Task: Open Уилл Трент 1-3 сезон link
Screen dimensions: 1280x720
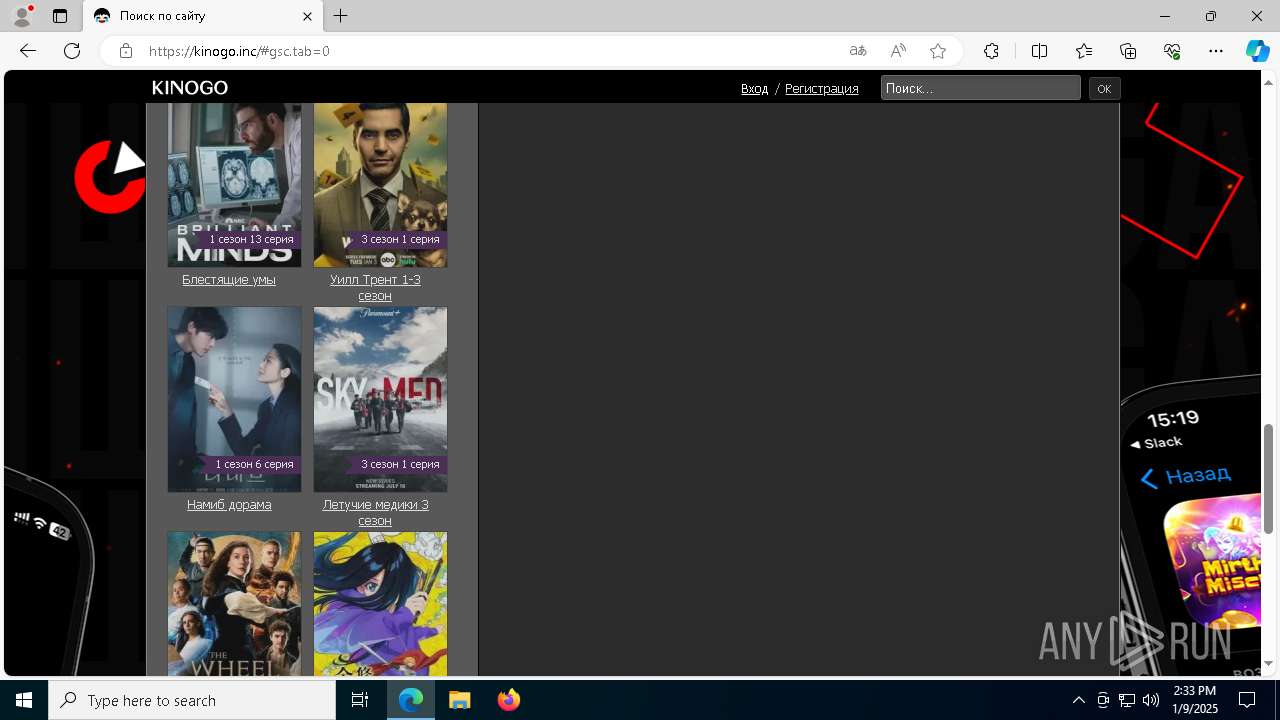Action: pyautogui.click(x=375, y=288)
